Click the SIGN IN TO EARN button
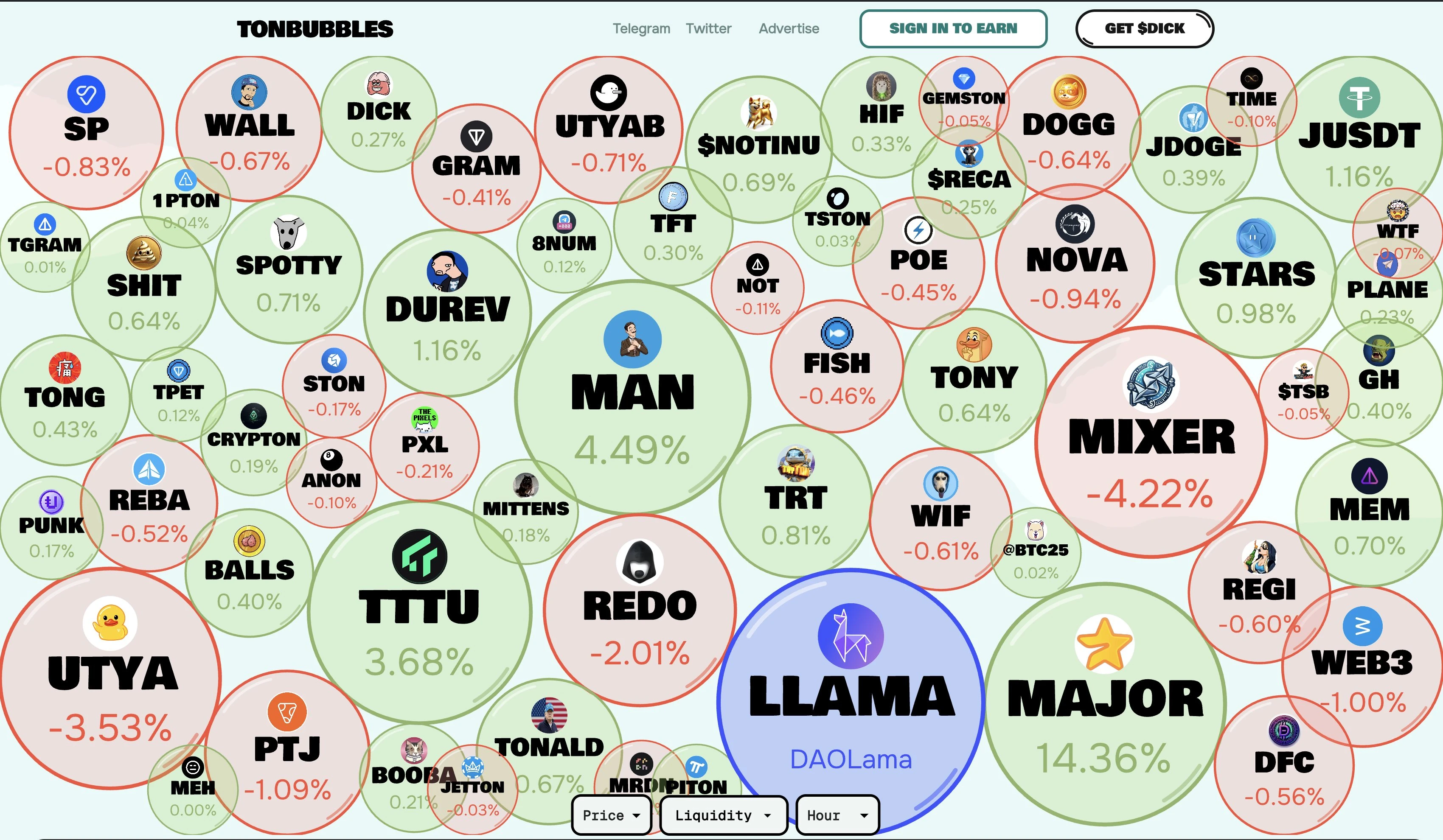 point(953,28)
